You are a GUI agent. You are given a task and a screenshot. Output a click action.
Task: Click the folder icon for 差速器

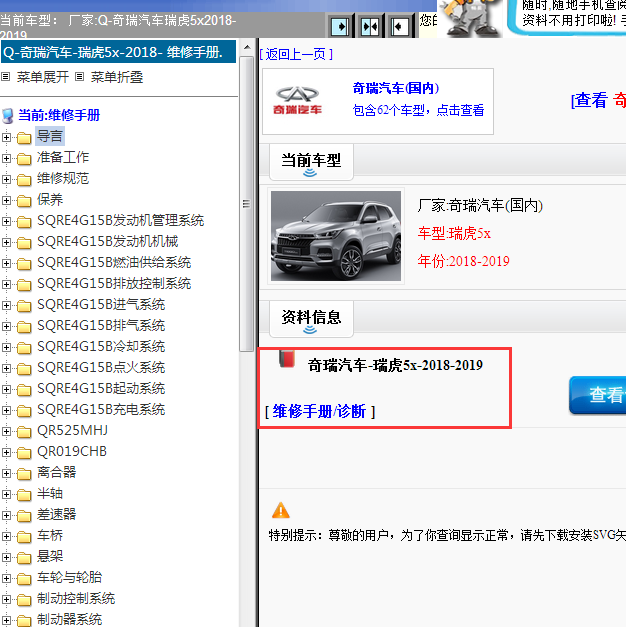coord(24,516)
